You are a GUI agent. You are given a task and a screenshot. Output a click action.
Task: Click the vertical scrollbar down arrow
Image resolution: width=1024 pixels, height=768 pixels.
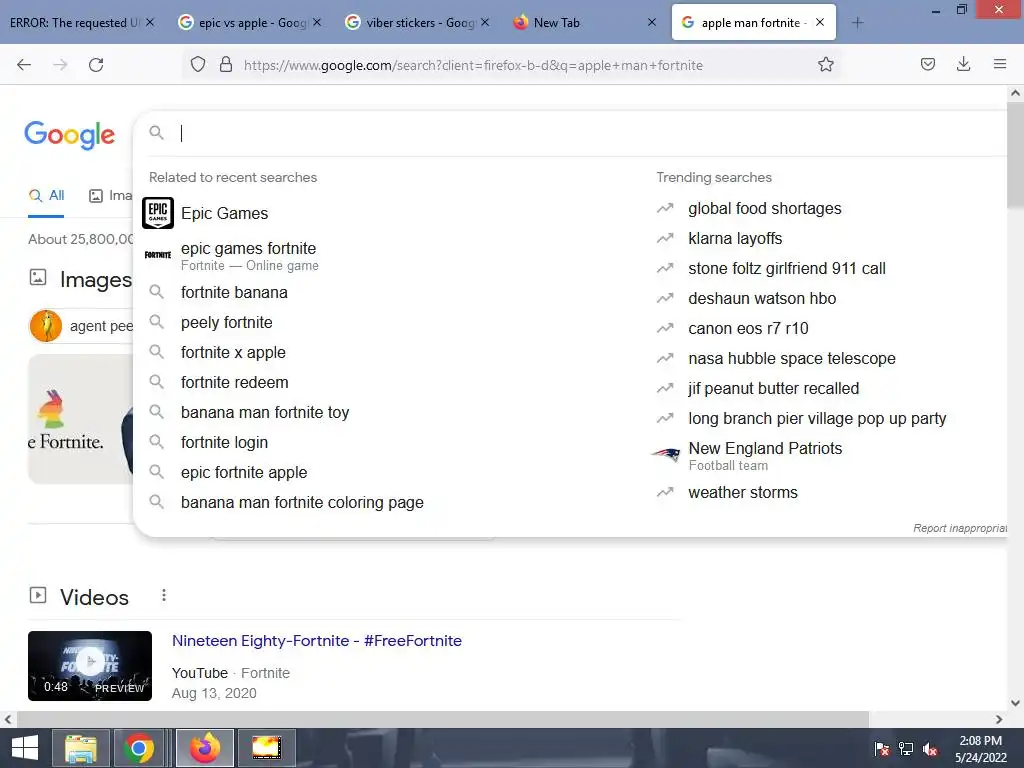coord(1015,703)
